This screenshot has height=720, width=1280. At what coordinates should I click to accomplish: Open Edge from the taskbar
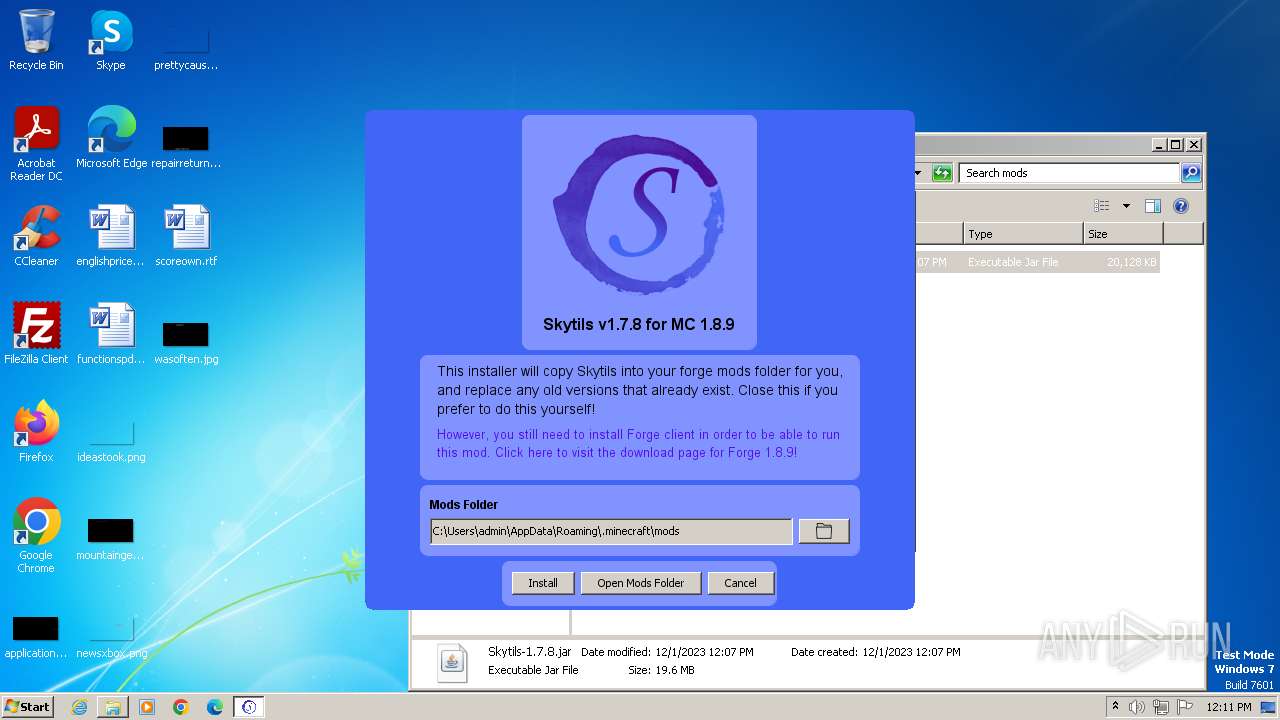[215, 707]
